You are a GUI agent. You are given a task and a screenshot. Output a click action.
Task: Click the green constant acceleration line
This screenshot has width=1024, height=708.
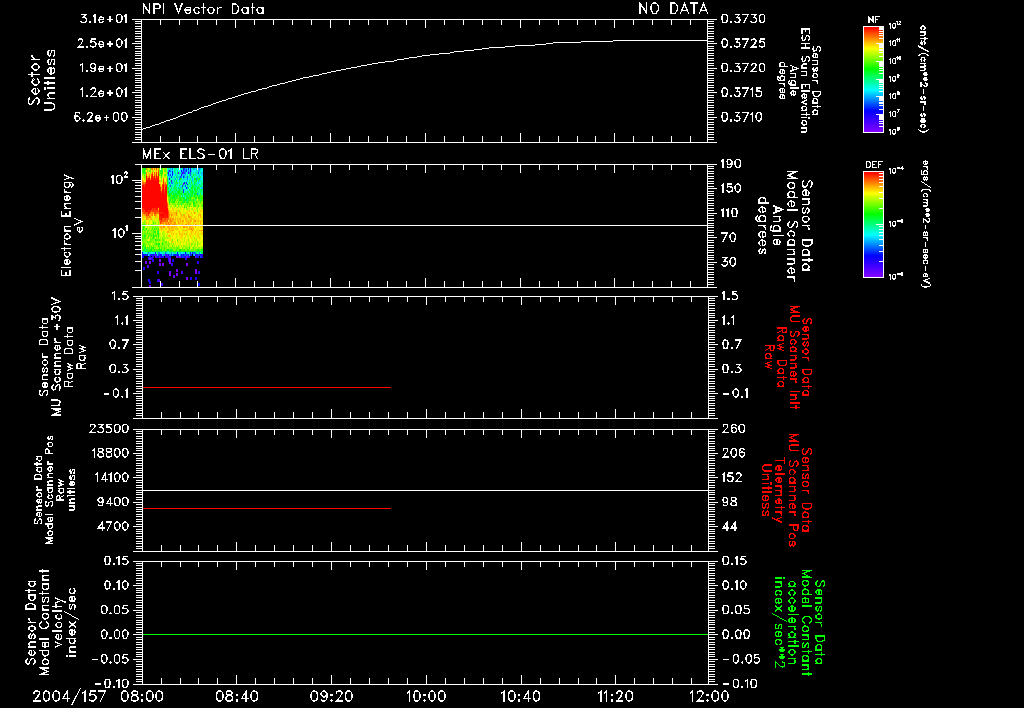424,634
